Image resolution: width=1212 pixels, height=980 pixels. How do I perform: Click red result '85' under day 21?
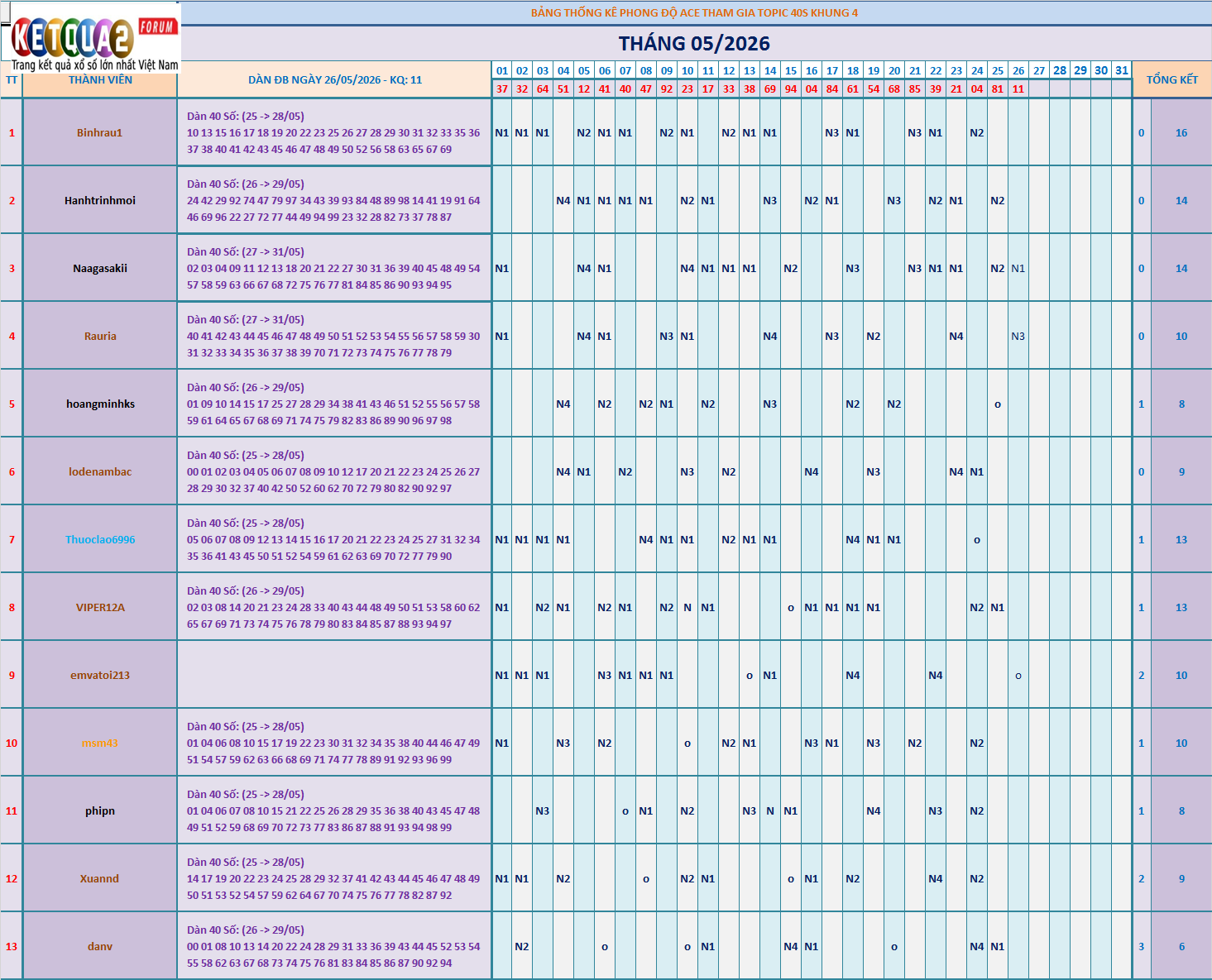click(915, 88)
